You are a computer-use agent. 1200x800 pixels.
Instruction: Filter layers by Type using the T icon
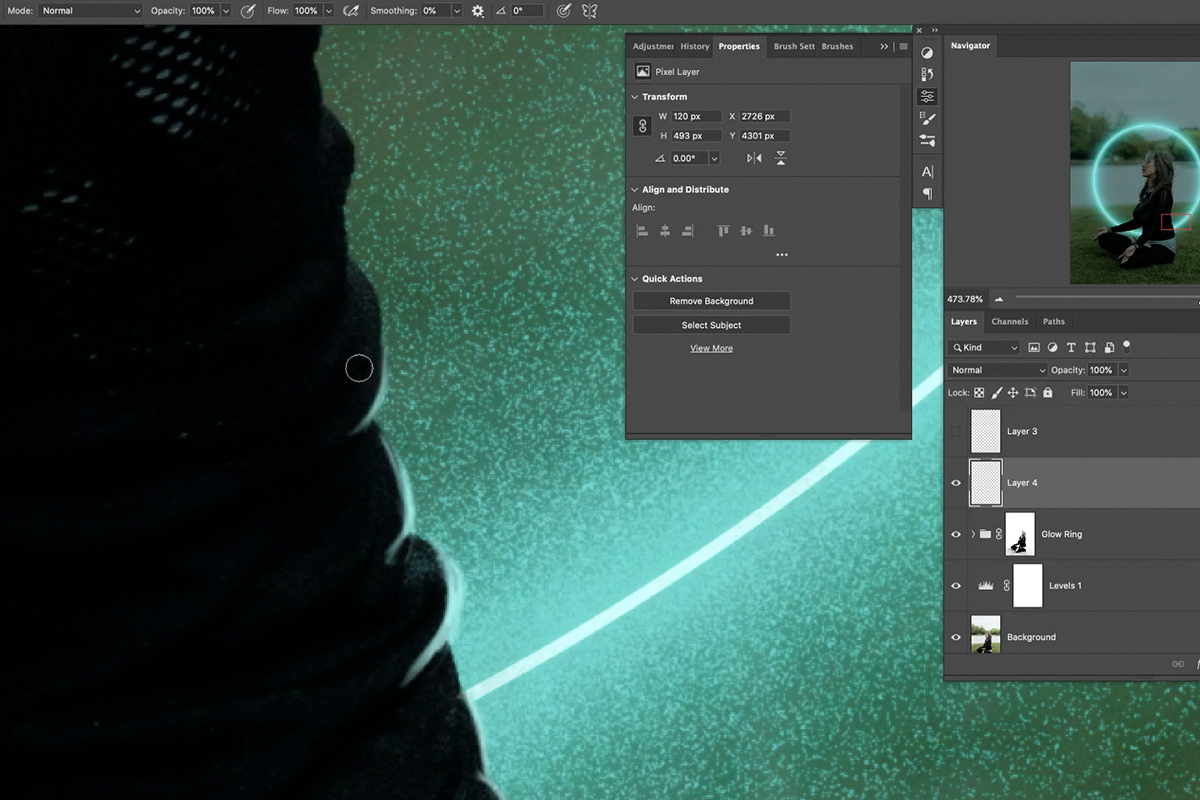[1070, 347]
